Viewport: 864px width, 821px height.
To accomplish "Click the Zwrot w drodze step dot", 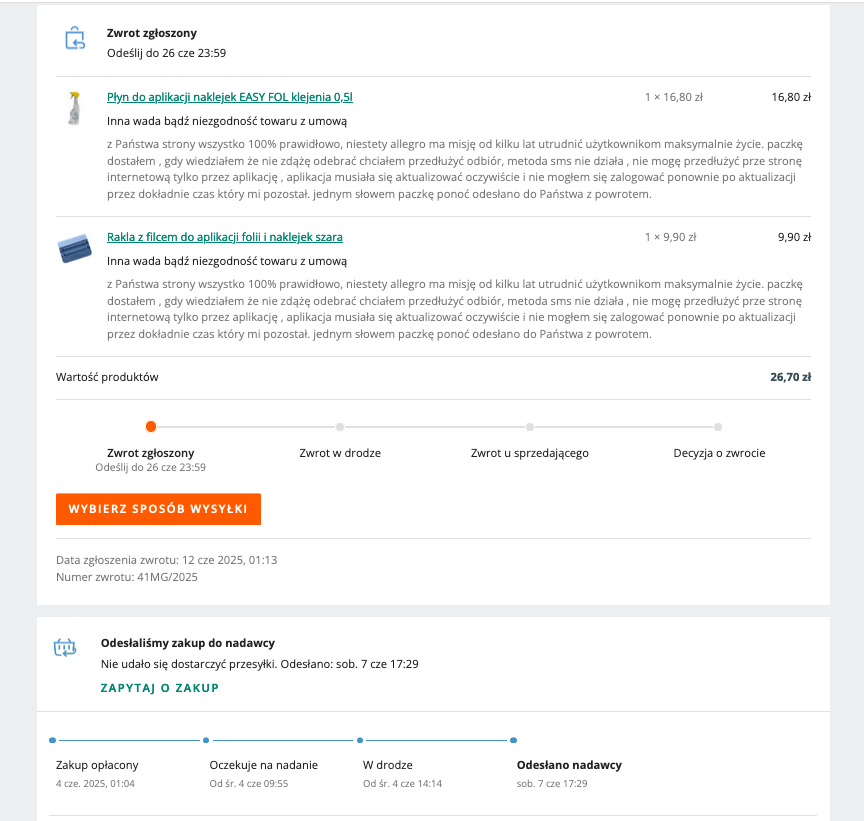I will point(340,427).
